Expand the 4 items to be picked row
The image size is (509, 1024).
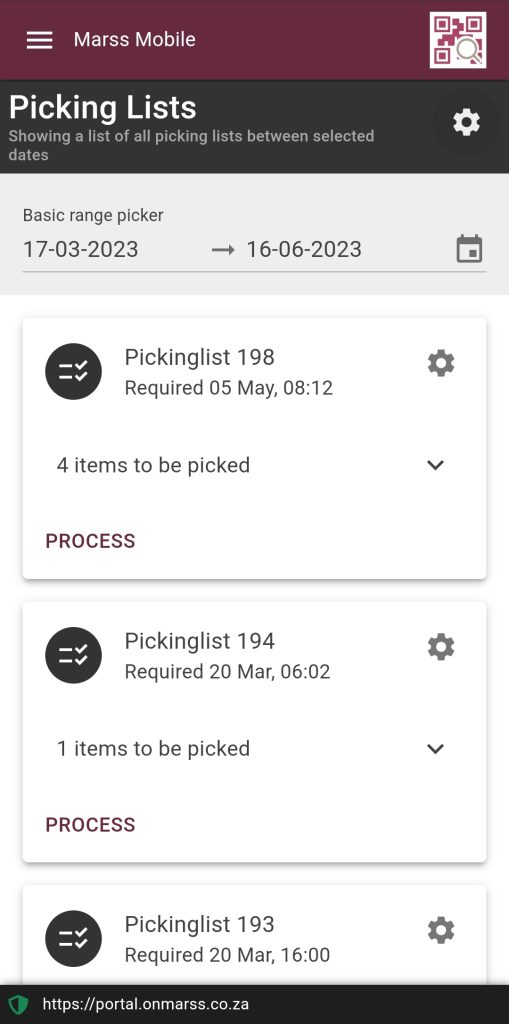[x=254, y=465]
